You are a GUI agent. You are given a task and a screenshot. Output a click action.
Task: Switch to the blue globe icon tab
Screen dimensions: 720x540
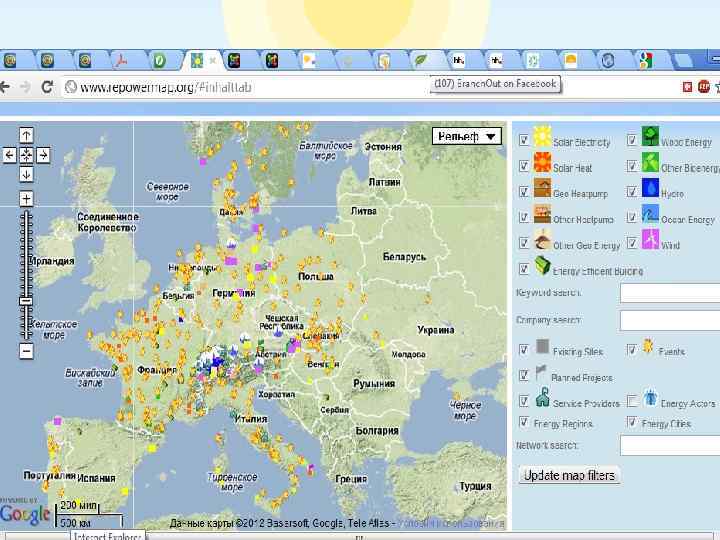tap(608, 61)
